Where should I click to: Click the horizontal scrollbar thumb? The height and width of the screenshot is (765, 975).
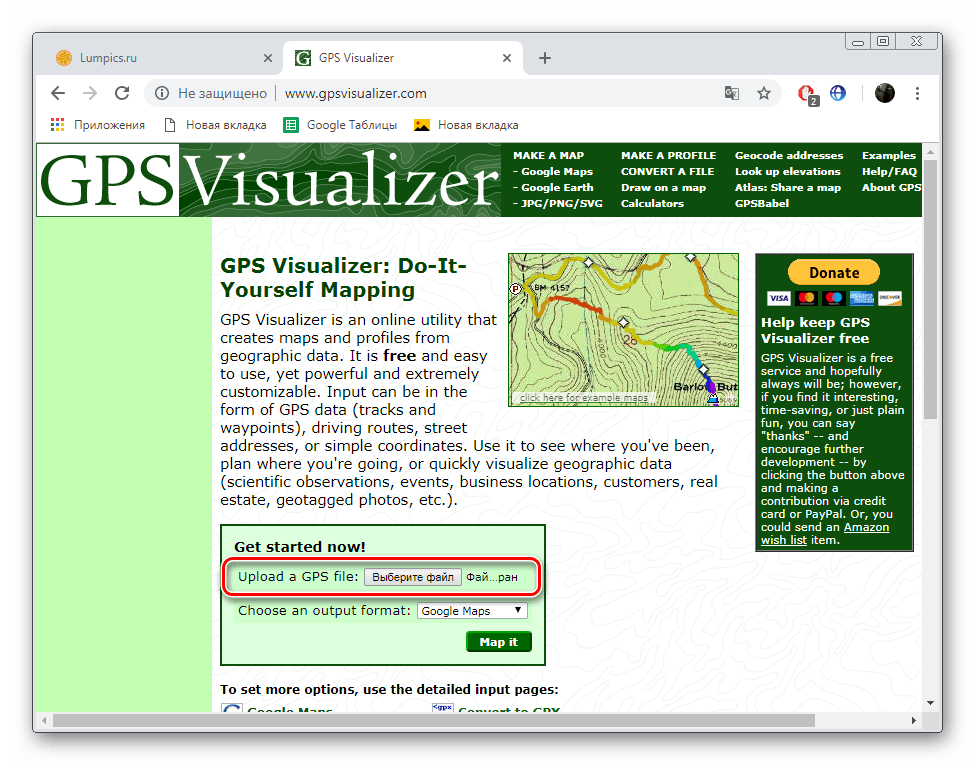(x=434, y=720)
